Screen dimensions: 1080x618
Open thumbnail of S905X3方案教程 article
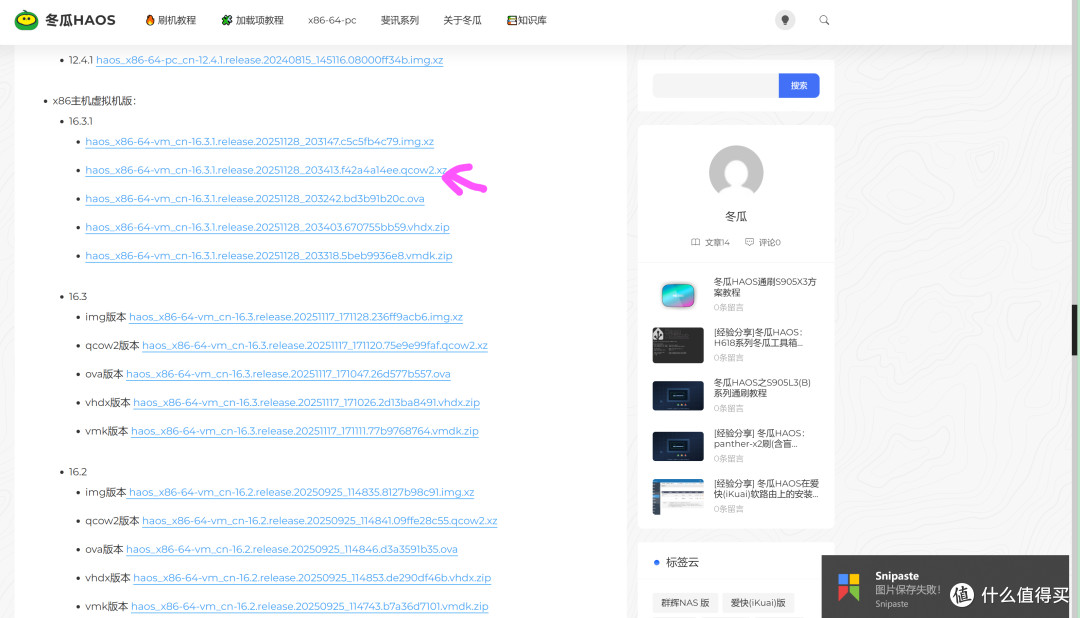pos(678,295)
